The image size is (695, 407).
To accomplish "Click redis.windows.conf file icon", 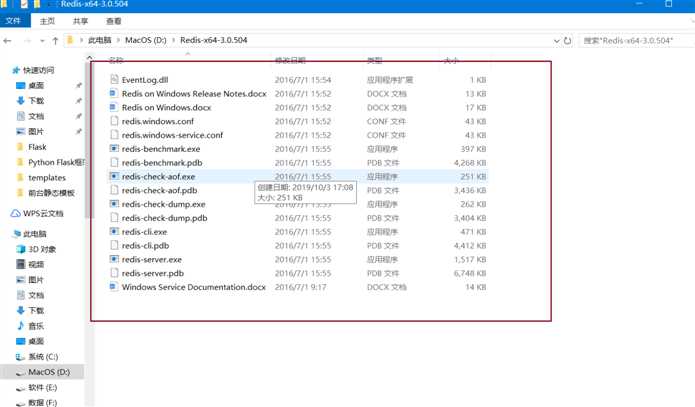I will coord(114,121).
